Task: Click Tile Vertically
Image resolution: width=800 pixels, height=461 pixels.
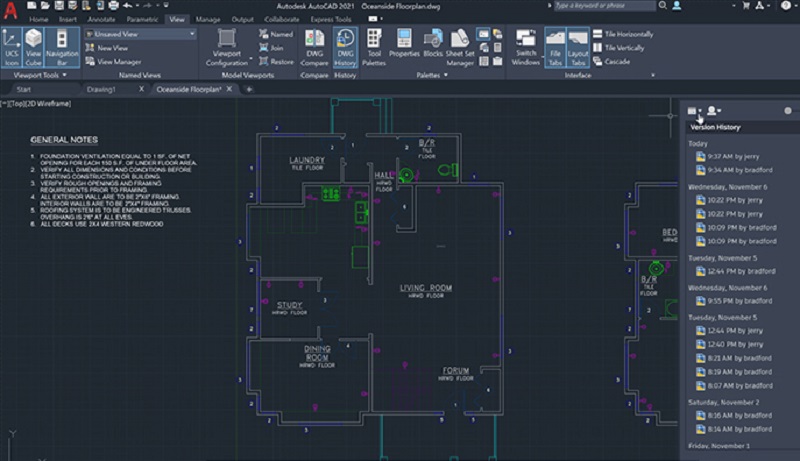Action: pyautogui.click(x=618, y=47)
